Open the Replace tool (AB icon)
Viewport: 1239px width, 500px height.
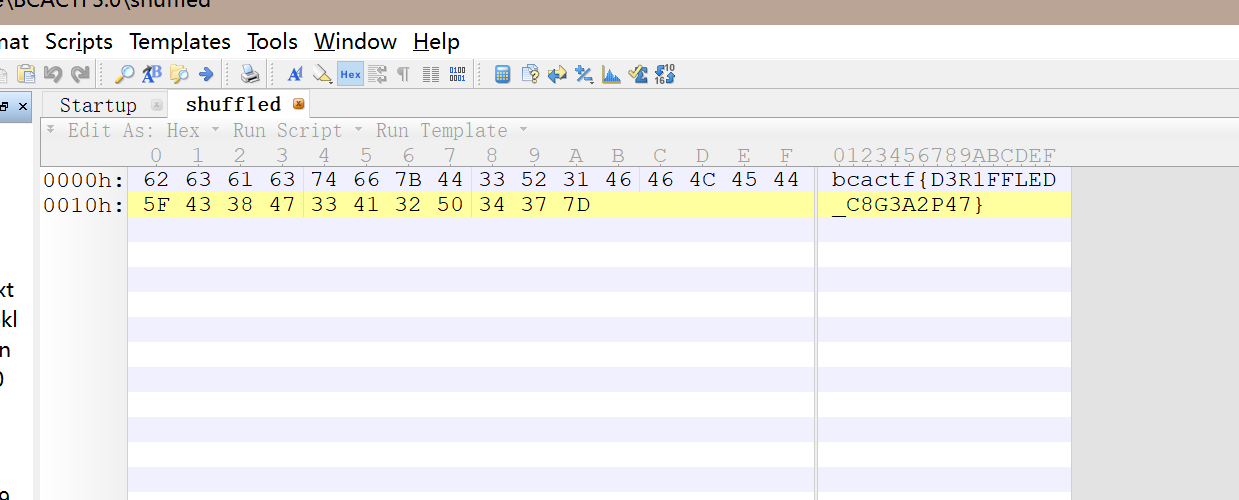[x=152, y=74]
